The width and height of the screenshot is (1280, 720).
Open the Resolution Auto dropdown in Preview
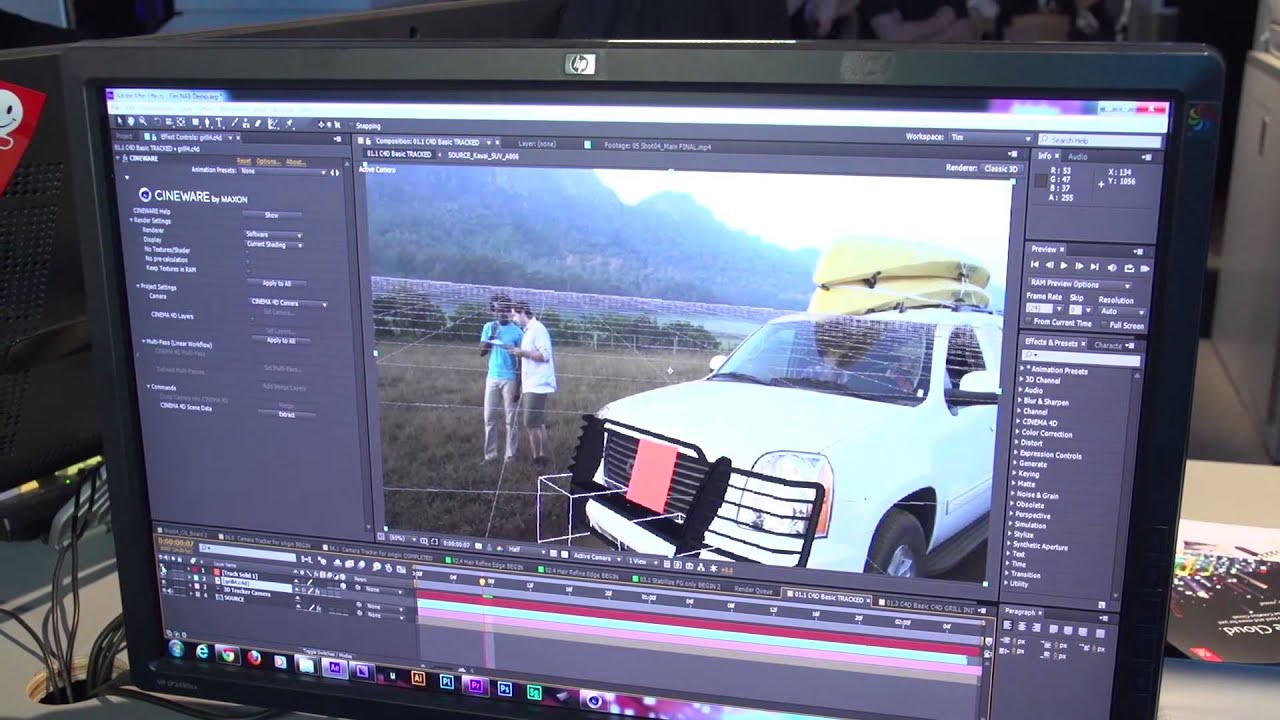(x=1122, y=312)
